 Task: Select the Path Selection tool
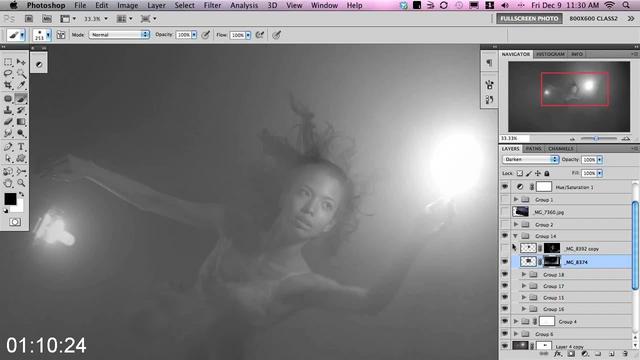(x=8, y=159)
